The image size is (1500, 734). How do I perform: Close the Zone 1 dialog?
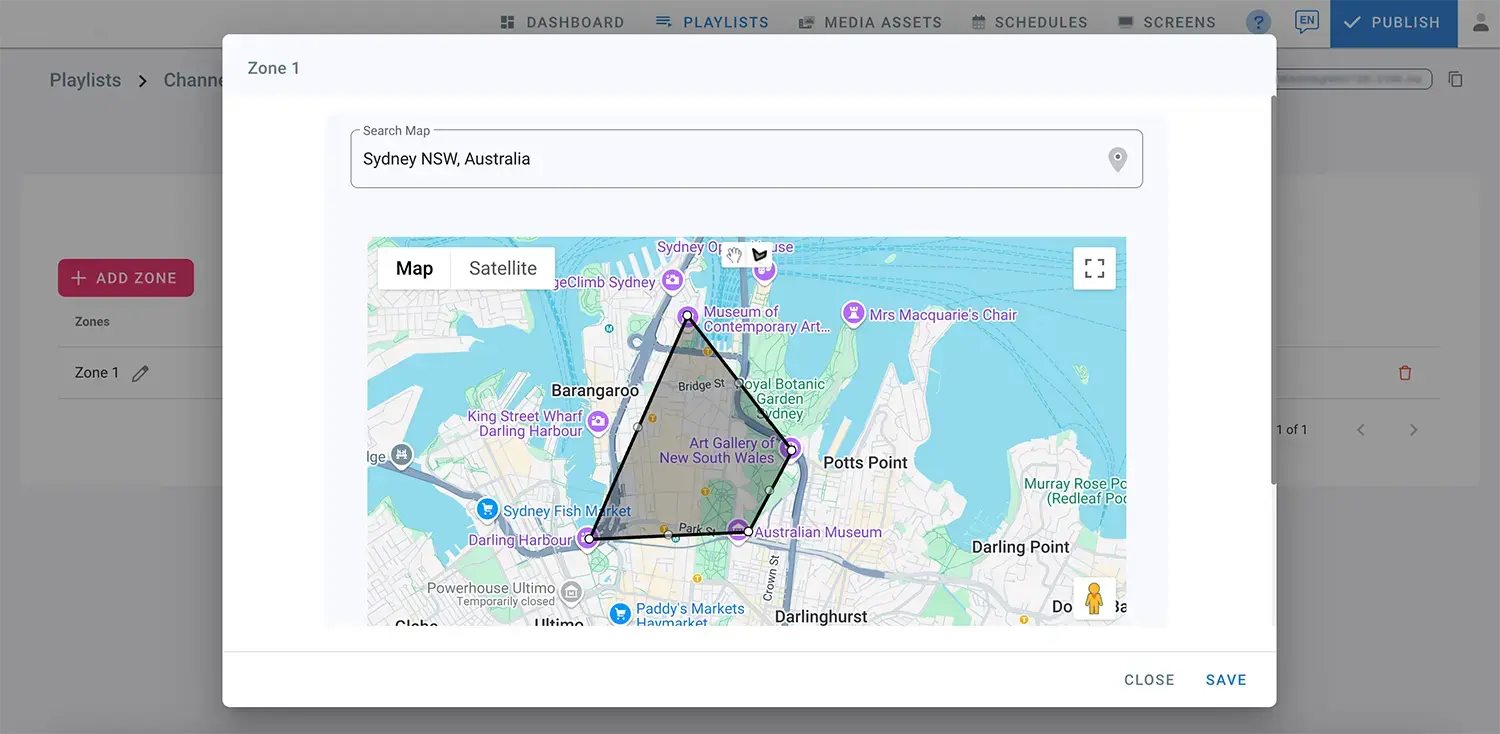click(1148, 680)
